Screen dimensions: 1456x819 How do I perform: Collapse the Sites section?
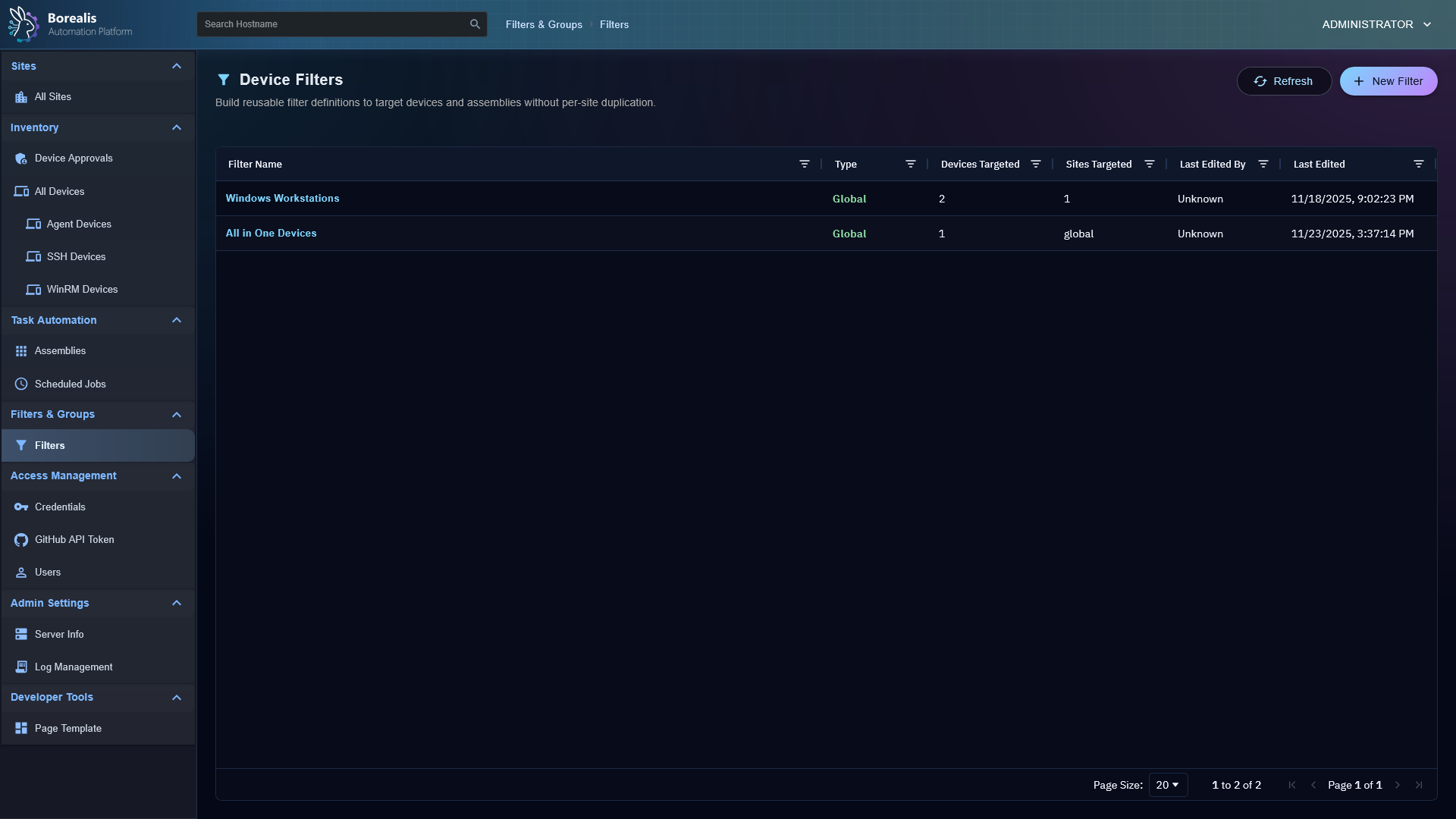[177, 66]
